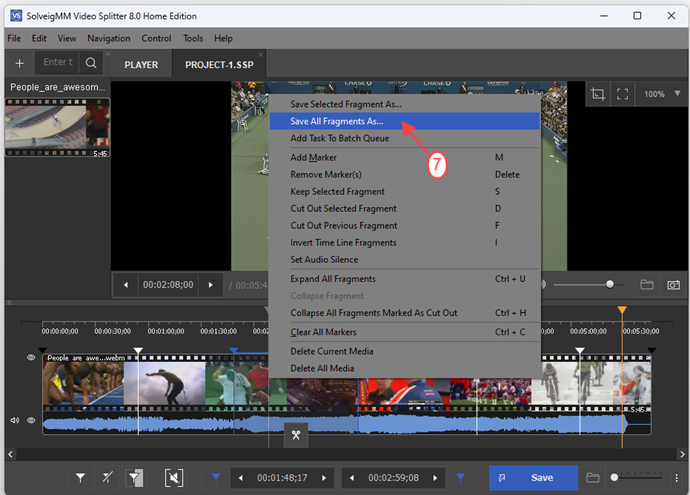Choose Collapse All Fragments Marked As Cut Out
This screenshot has height=495, width=690.
404,313
